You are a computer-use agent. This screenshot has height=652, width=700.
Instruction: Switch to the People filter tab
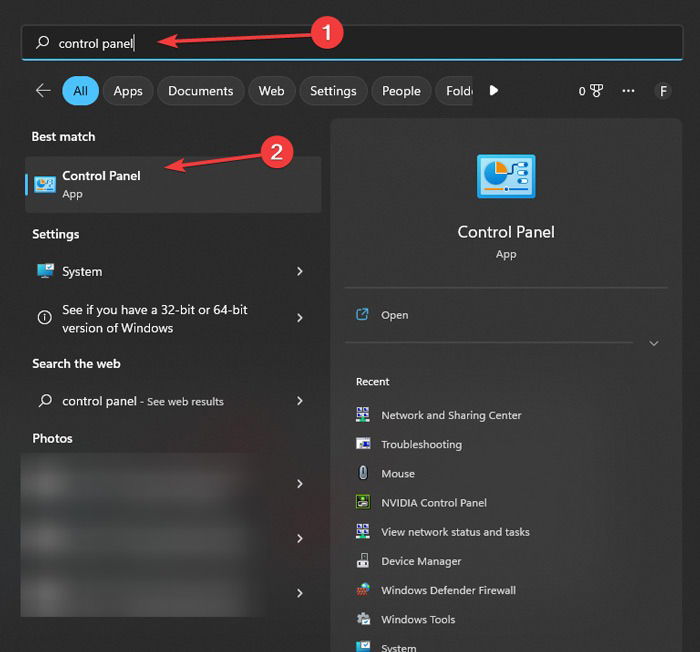(401, 91)
